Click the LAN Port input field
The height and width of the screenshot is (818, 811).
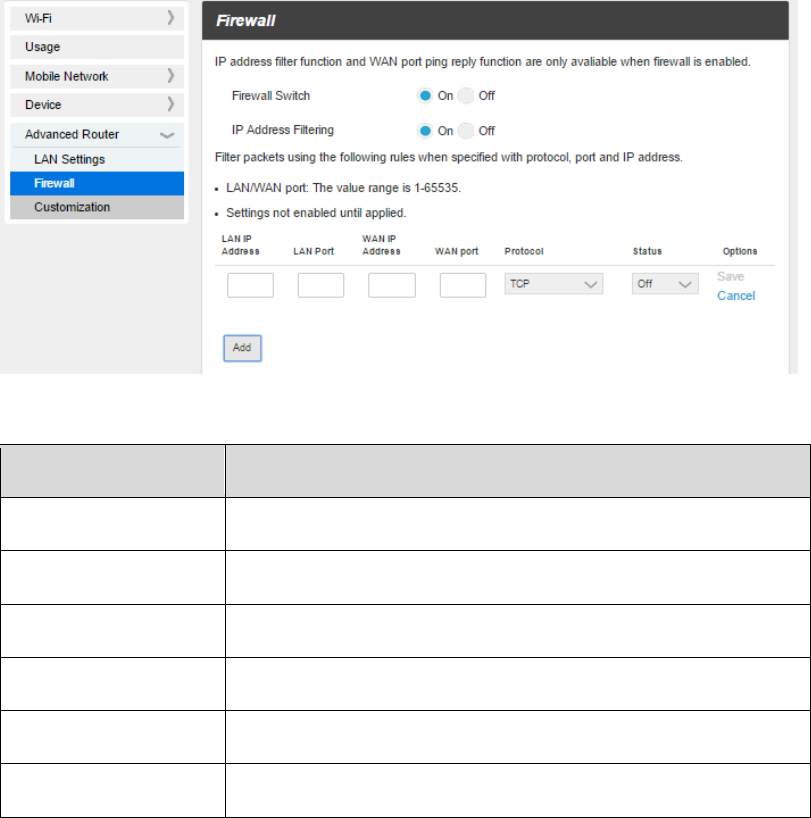321,286
